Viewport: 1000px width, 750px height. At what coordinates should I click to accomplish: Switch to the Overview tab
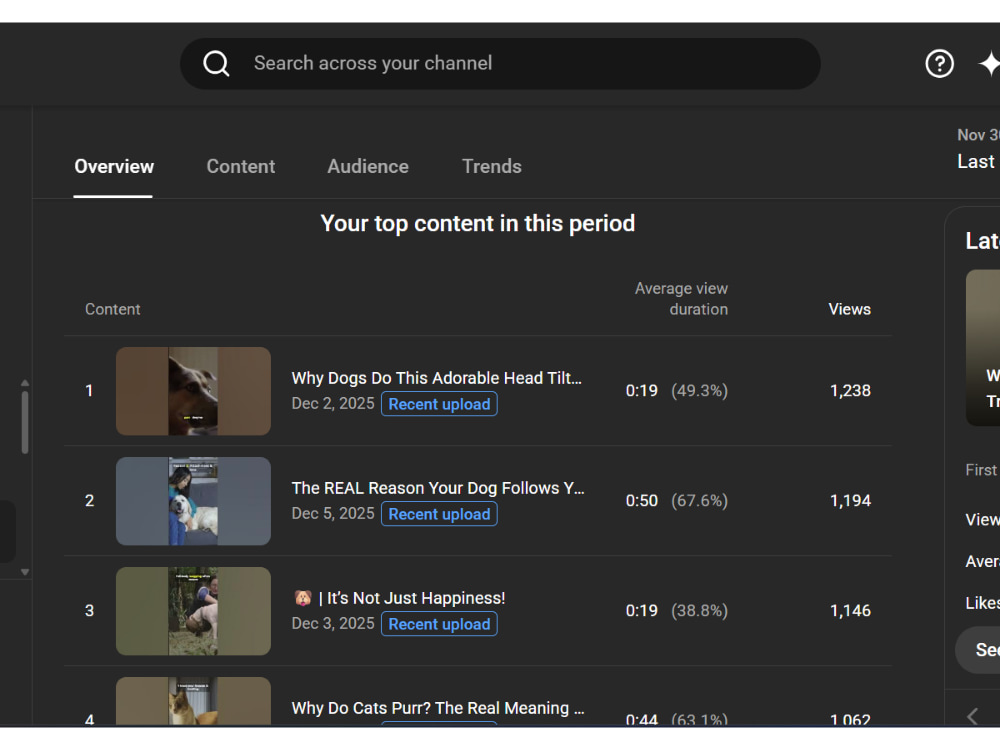pos(114,166)
